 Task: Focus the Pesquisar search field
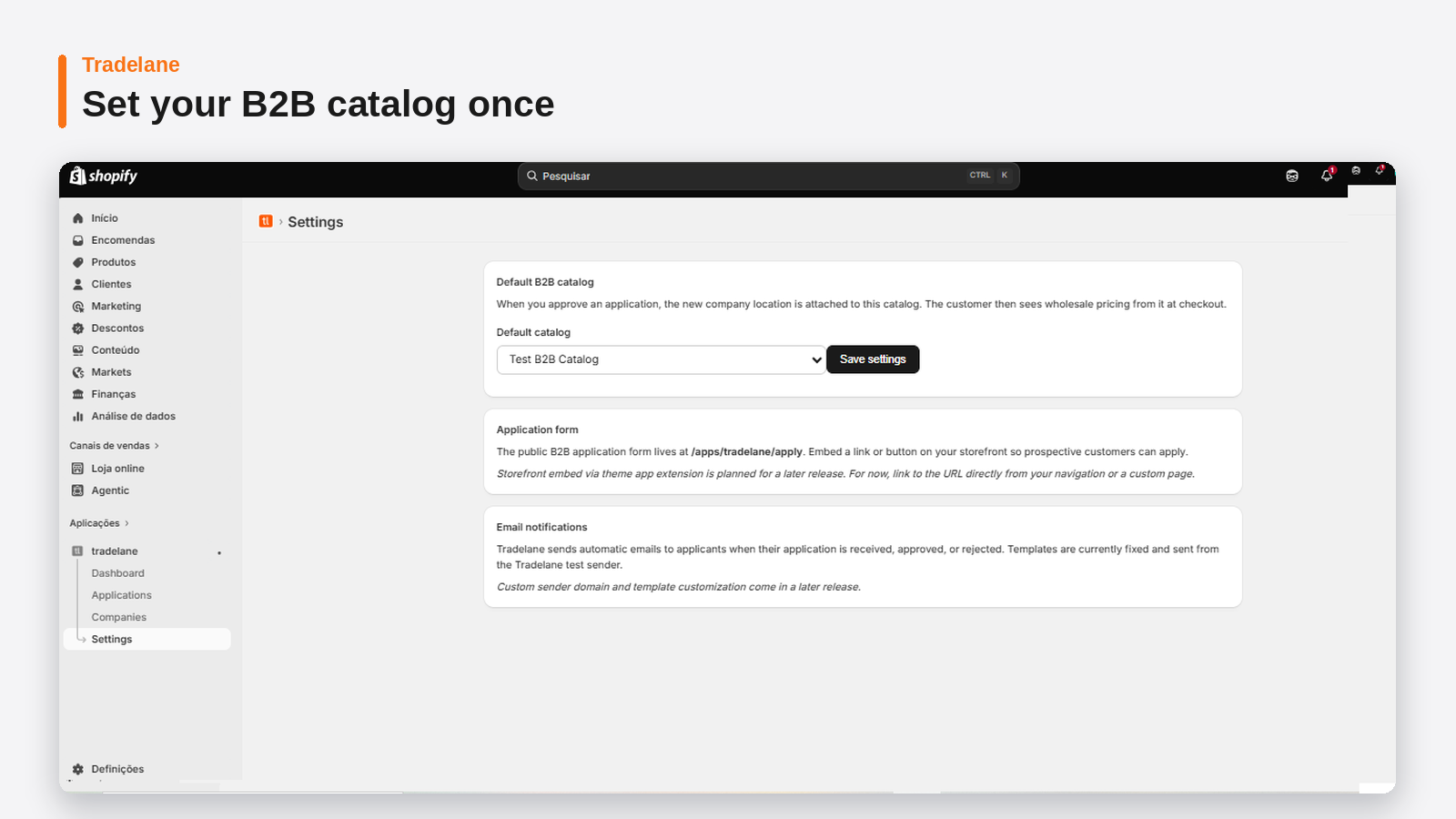point(768,176)
